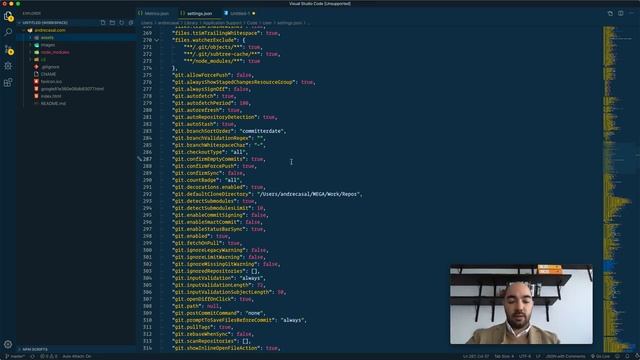Open the Run and Debug view
640x360 pixels.
click(x=8, y=66)
